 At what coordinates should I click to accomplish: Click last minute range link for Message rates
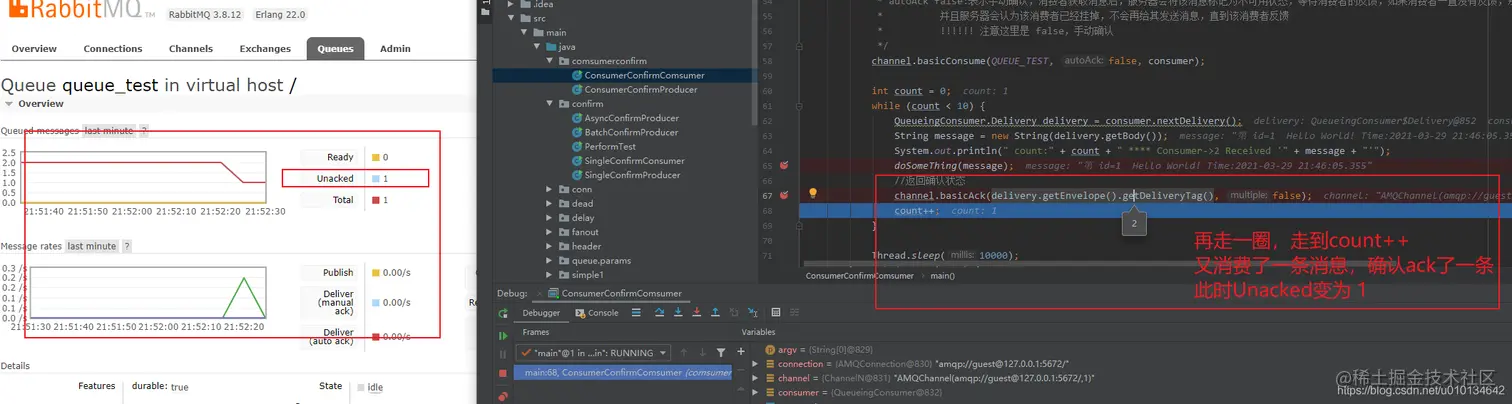pos(91,246)
